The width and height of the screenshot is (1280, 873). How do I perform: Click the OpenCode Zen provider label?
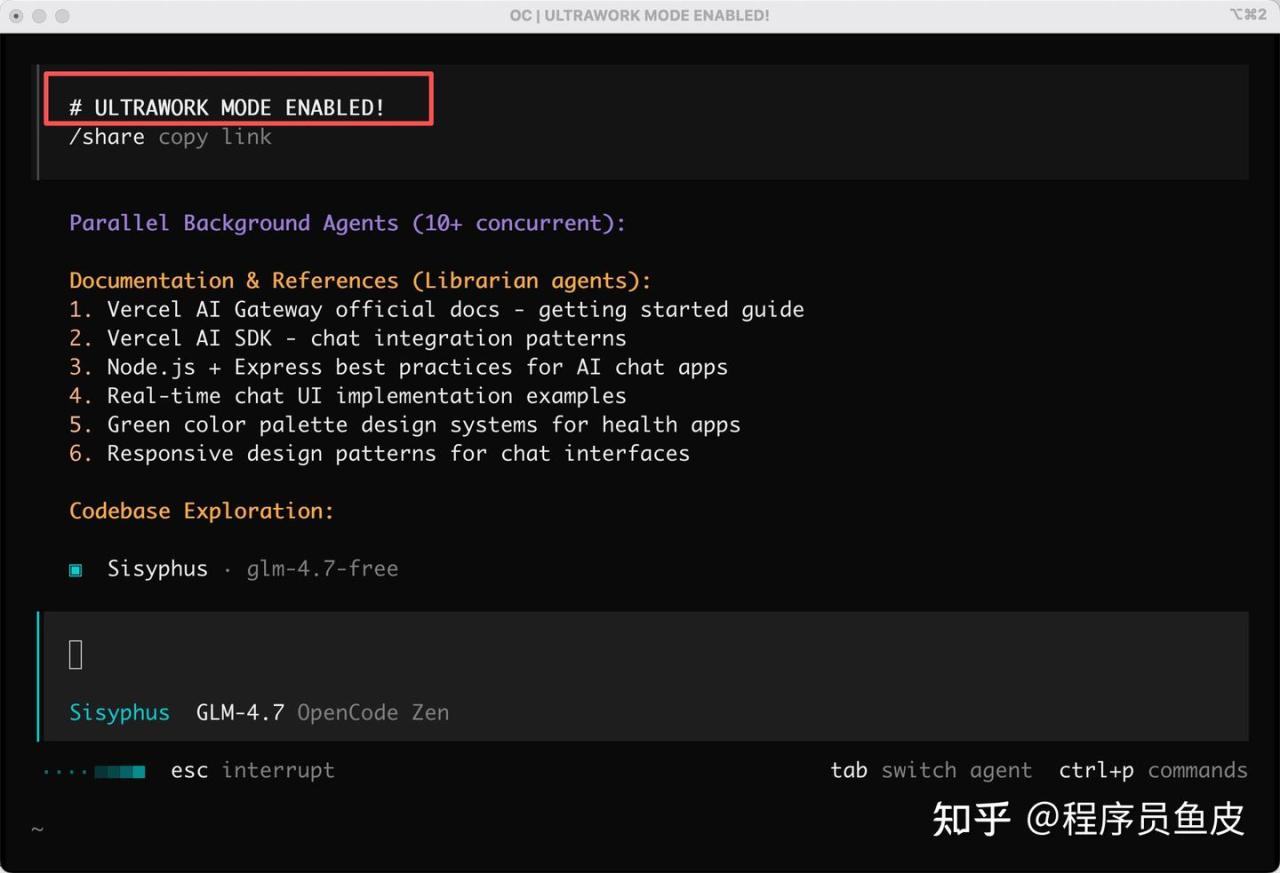pyautogui.click(x=372, y=713)
